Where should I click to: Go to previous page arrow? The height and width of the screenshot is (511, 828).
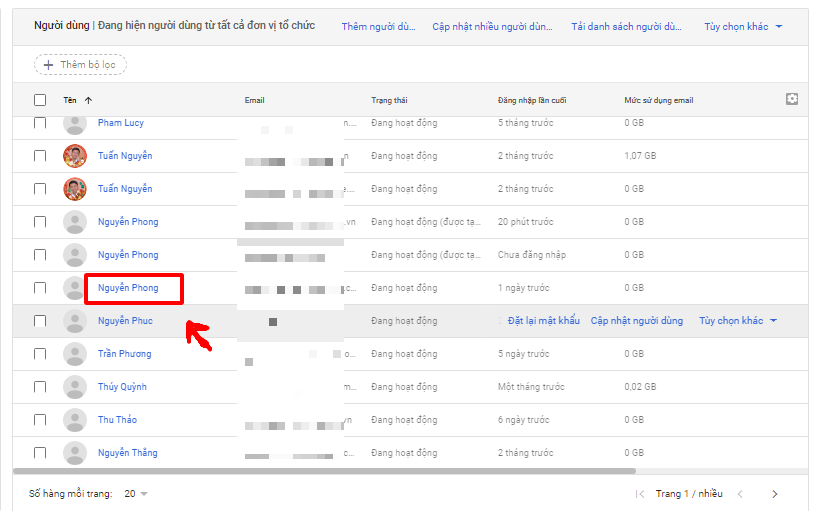740,494
